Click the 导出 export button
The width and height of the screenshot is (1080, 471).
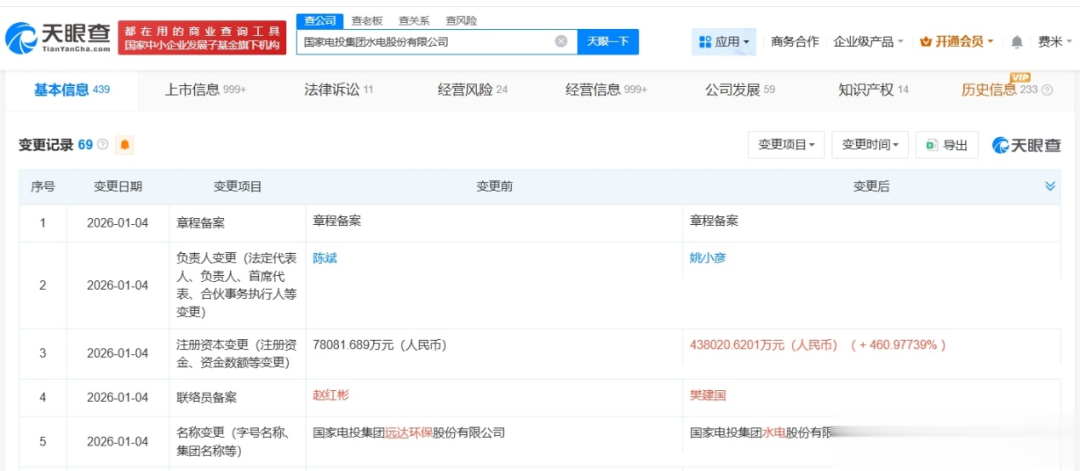[947, 145]
